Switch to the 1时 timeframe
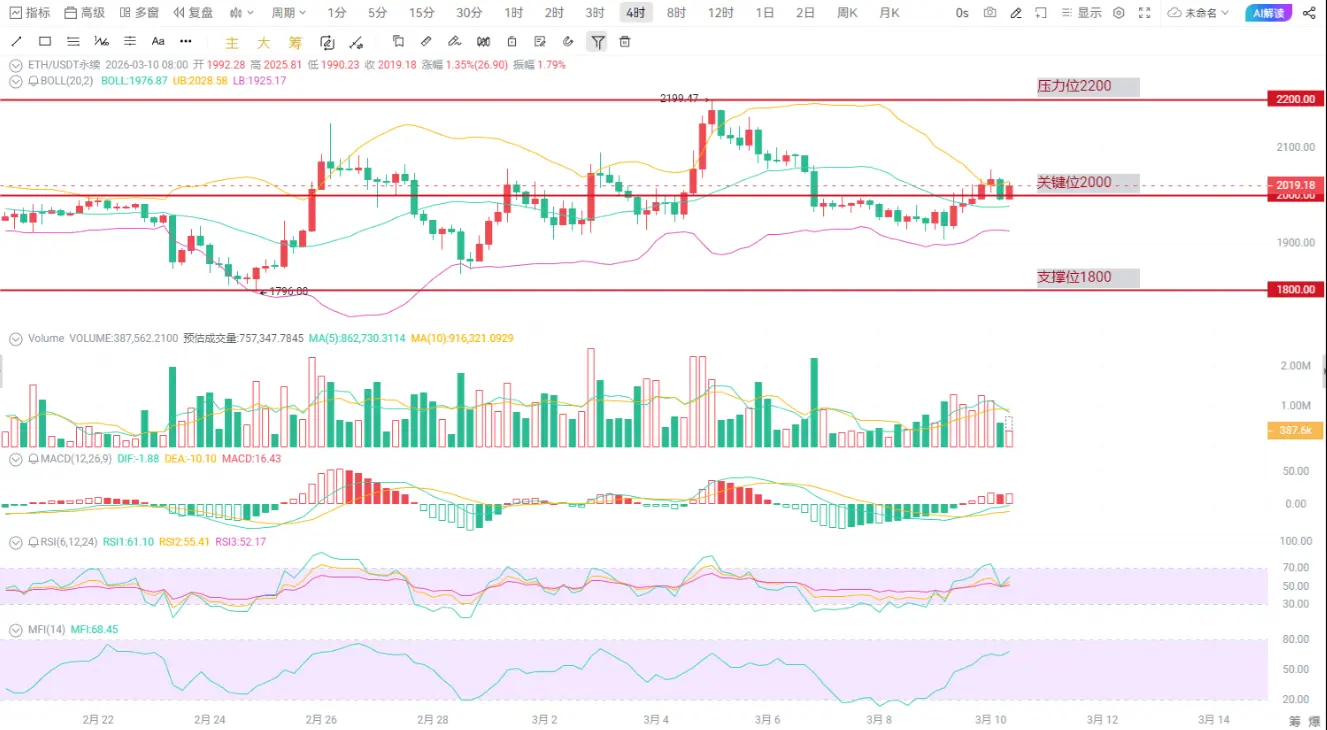The height and width of the screenshot is (730, 1327). pos(513,13)
